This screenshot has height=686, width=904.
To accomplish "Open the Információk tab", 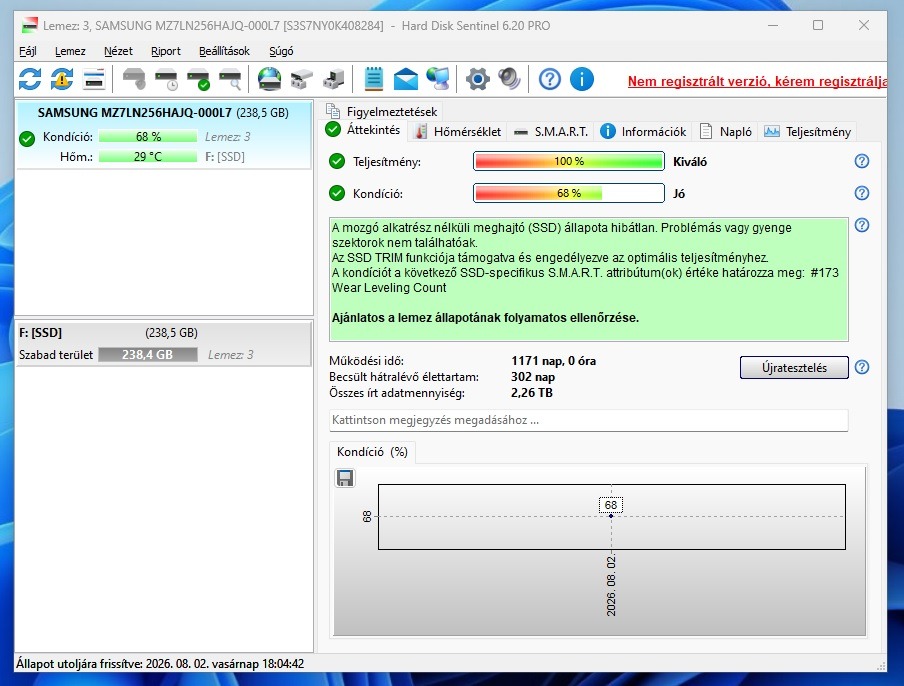I will tap(643, 132).
